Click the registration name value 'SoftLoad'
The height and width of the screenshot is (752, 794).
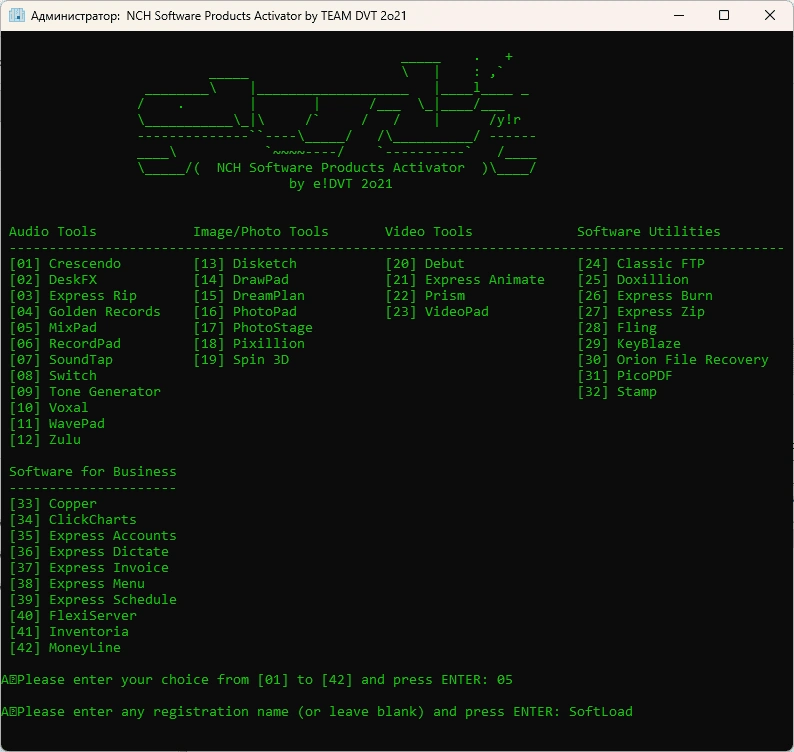click(x=601, y=711)
